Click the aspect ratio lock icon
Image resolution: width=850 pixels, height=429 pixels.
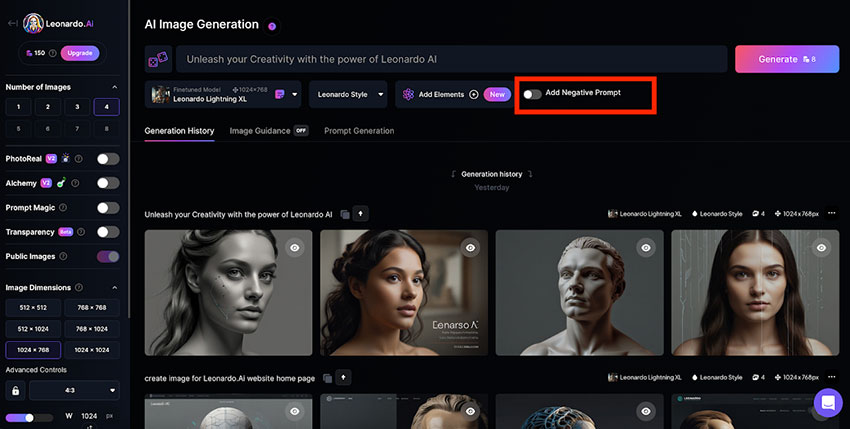pos(15,390)
